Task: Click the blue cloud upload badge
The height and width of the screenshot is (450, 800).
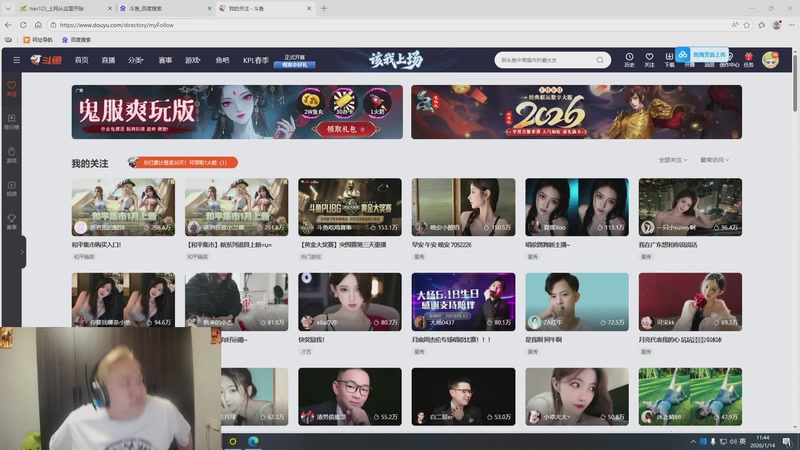Action: pyautogui.click(x=703, y=54)
